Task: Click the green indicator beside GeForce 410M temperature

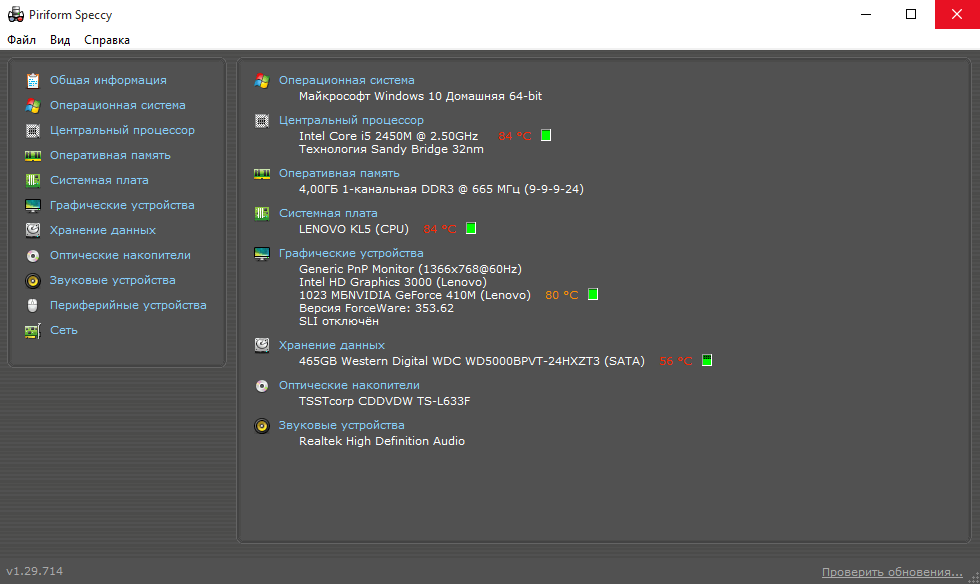Action: click(592, 294)
